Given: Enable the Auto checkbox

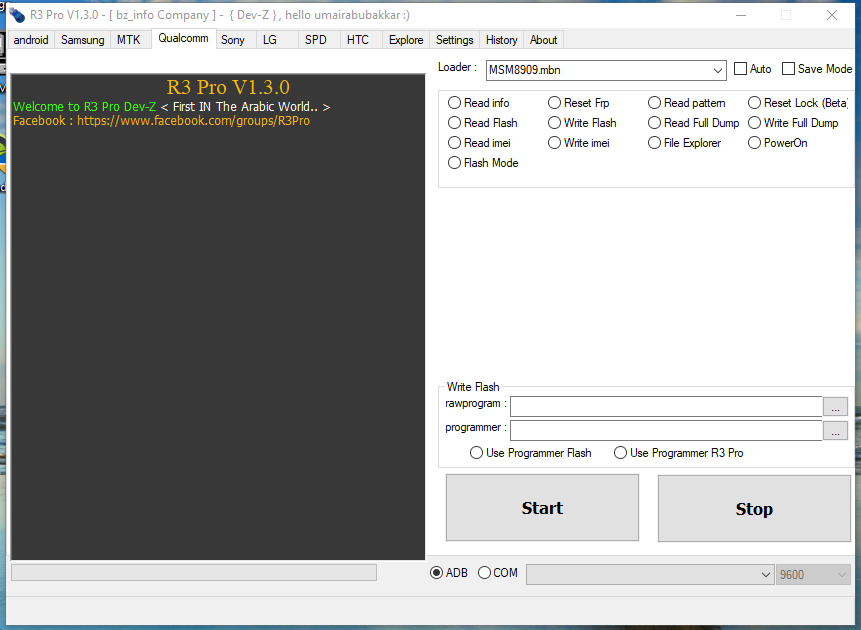Looking at the screenshot, I should 753,69.
